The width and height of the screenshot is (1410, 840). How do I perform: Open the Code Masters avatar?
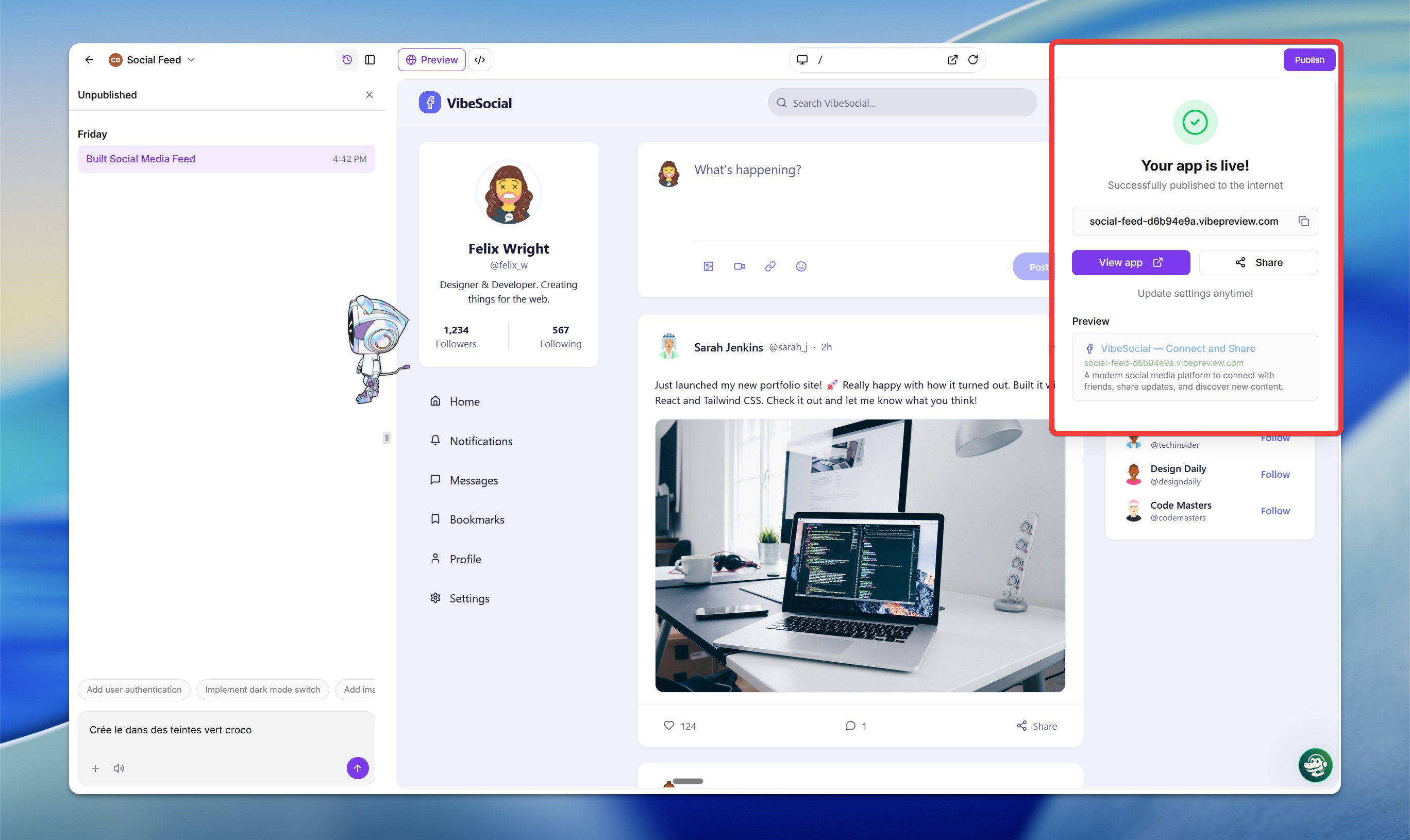(x=1133, y=511)
